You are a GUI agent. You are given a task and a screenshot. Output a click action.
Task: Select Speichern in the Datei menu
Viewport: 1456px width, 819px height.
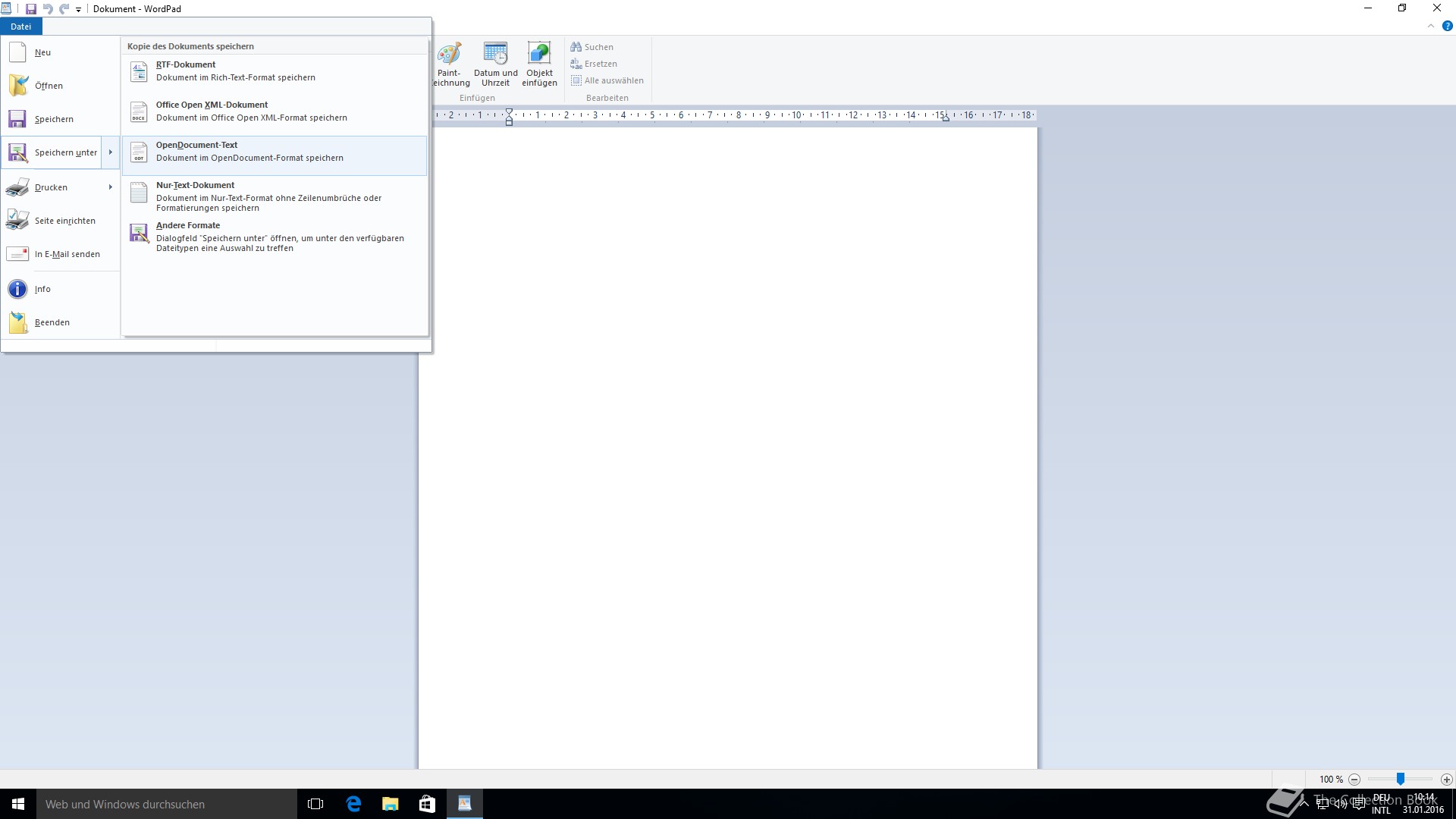pyautogui.click(x=61, y=119)
